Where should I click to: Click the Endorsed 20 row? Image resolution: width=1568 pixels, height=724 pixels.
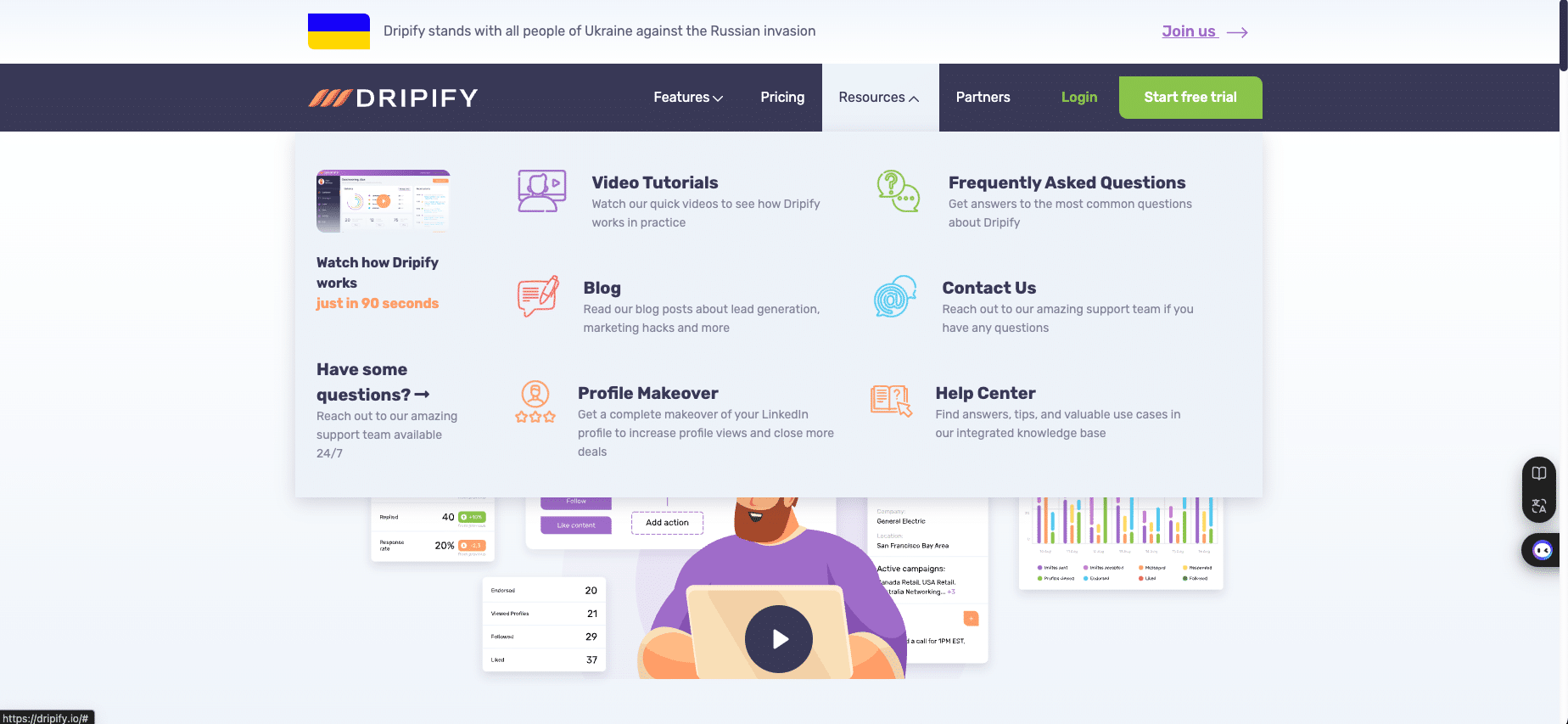click(x=544, y=591)
